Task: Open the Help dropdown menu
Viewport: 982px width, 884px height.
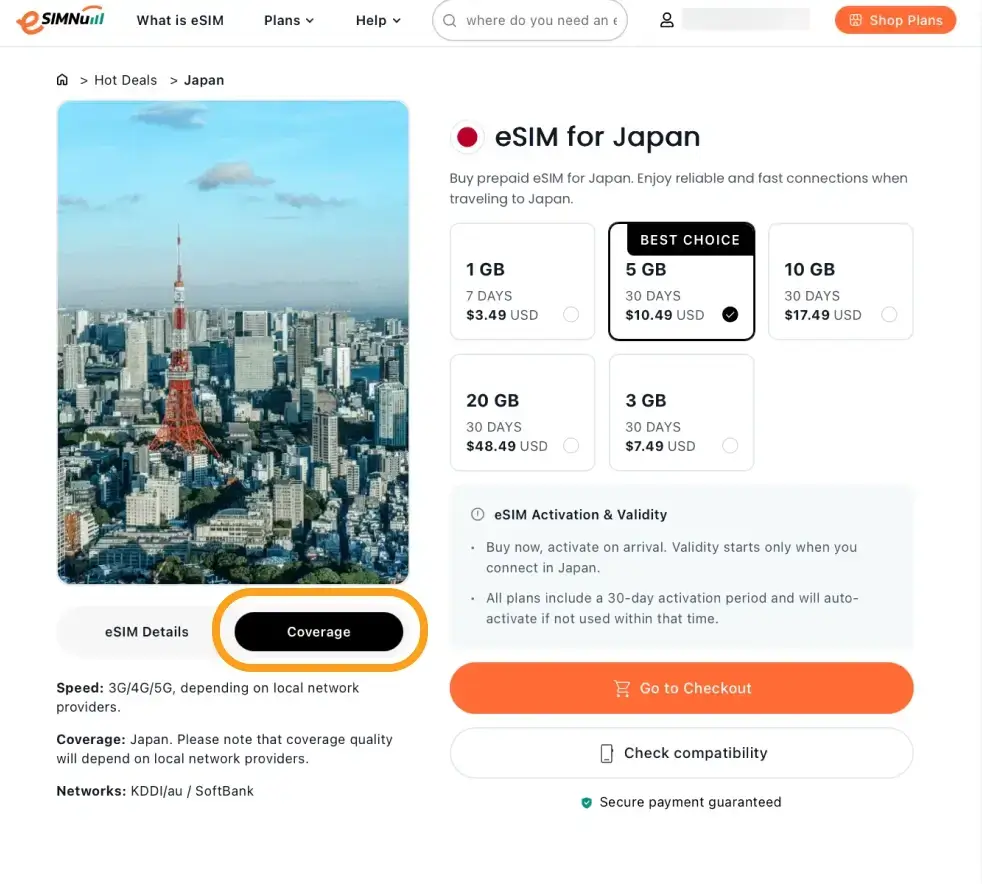Action: [x=378, y=21]
